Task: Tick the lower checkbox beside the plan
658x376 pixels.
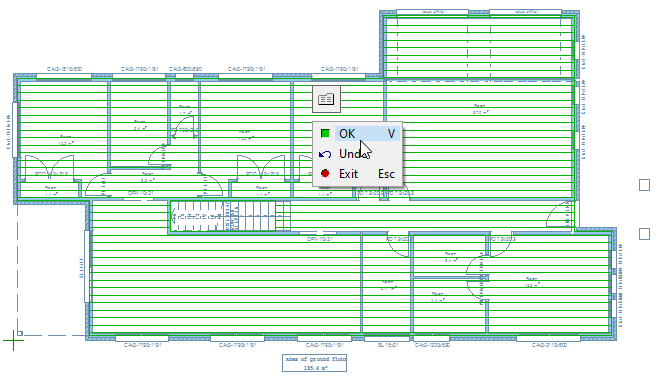Action: click(x=644, y=234)
